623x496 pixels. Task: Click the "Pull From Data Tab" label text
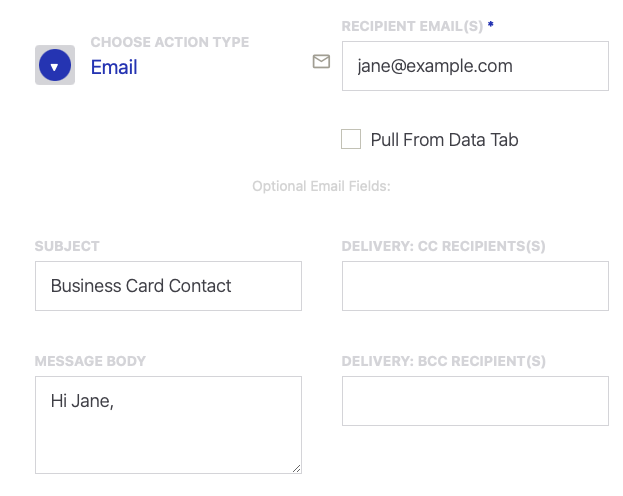pos(444,140)
